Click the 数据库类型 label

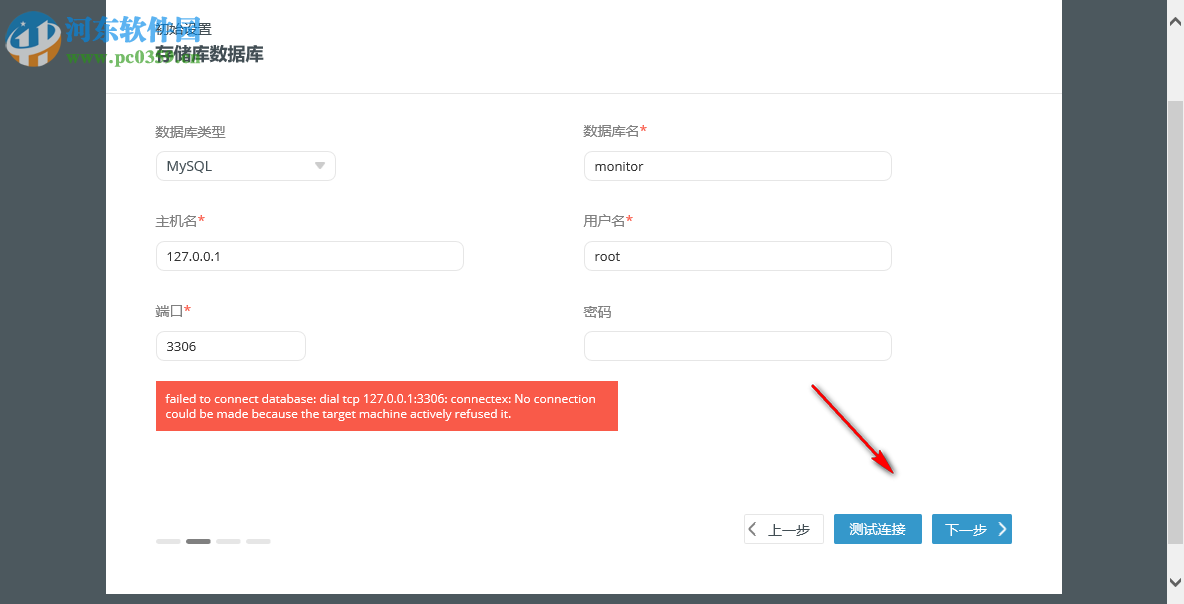190,132
